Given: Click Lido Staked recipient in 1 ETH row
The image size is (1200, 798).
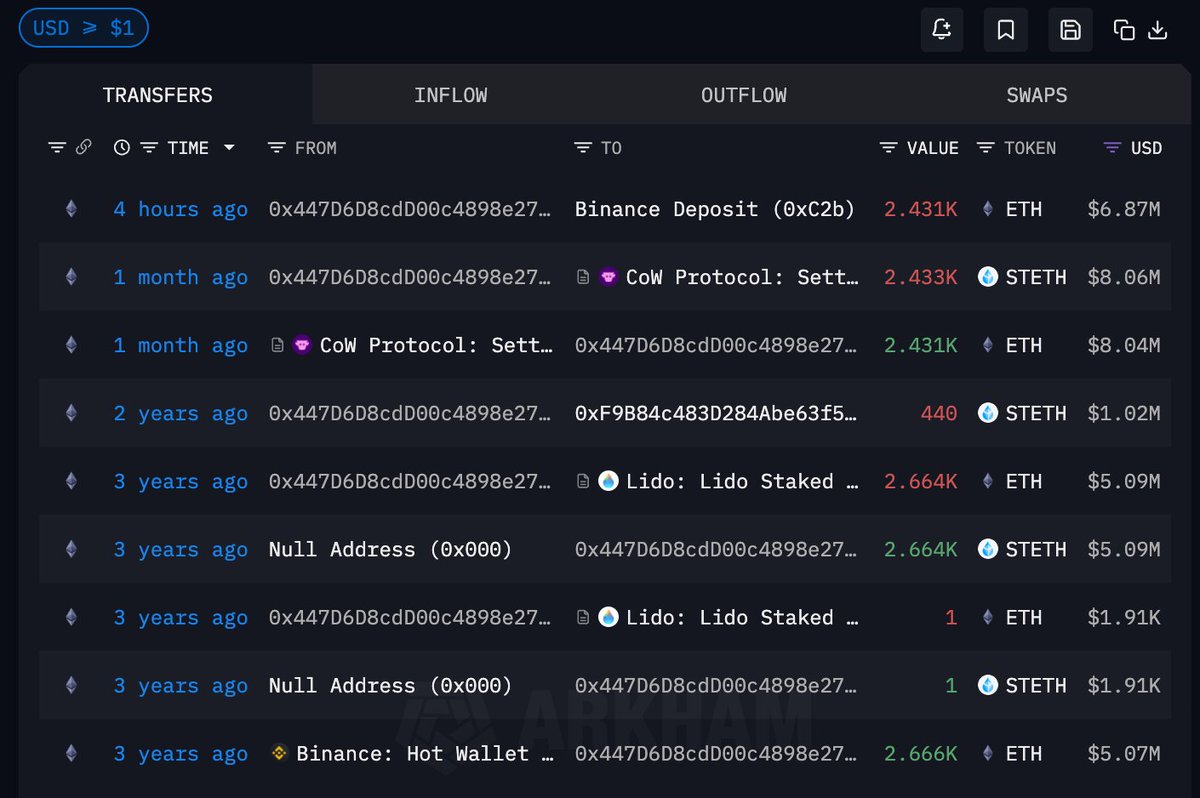Looking at the screenshot, I should [742, 618].
